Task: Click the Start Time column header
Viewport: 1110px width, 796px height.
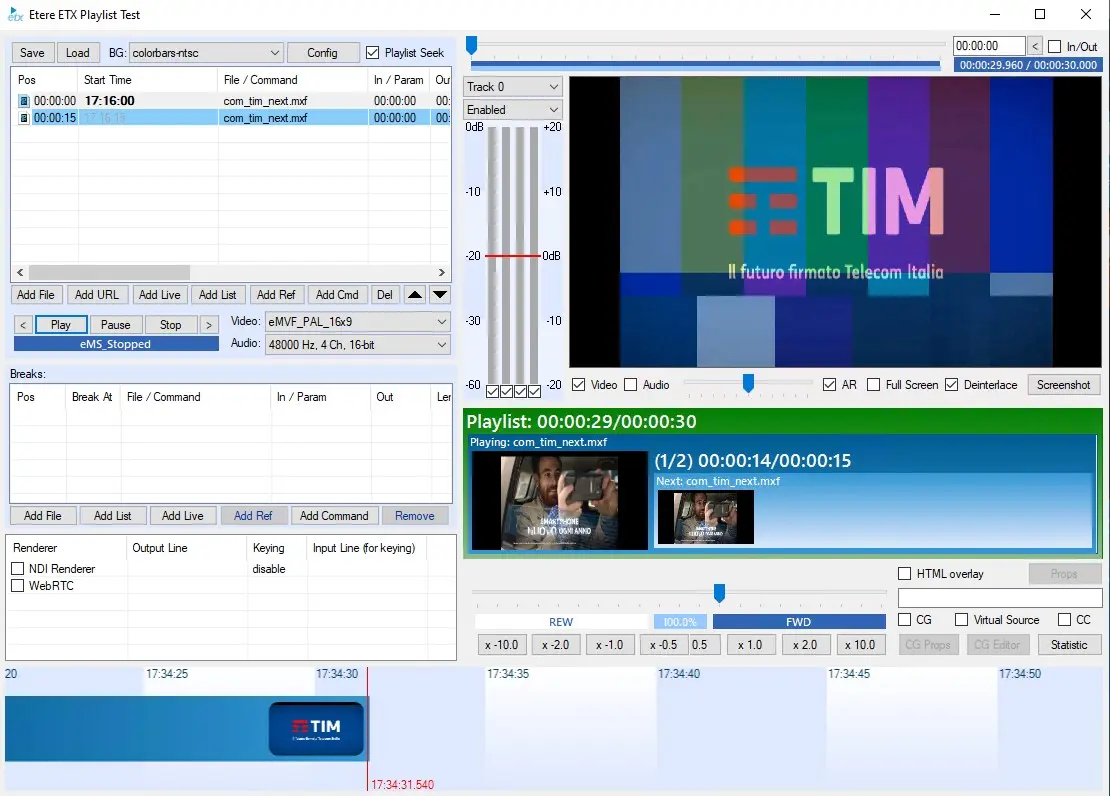Action: pos(147,80)
